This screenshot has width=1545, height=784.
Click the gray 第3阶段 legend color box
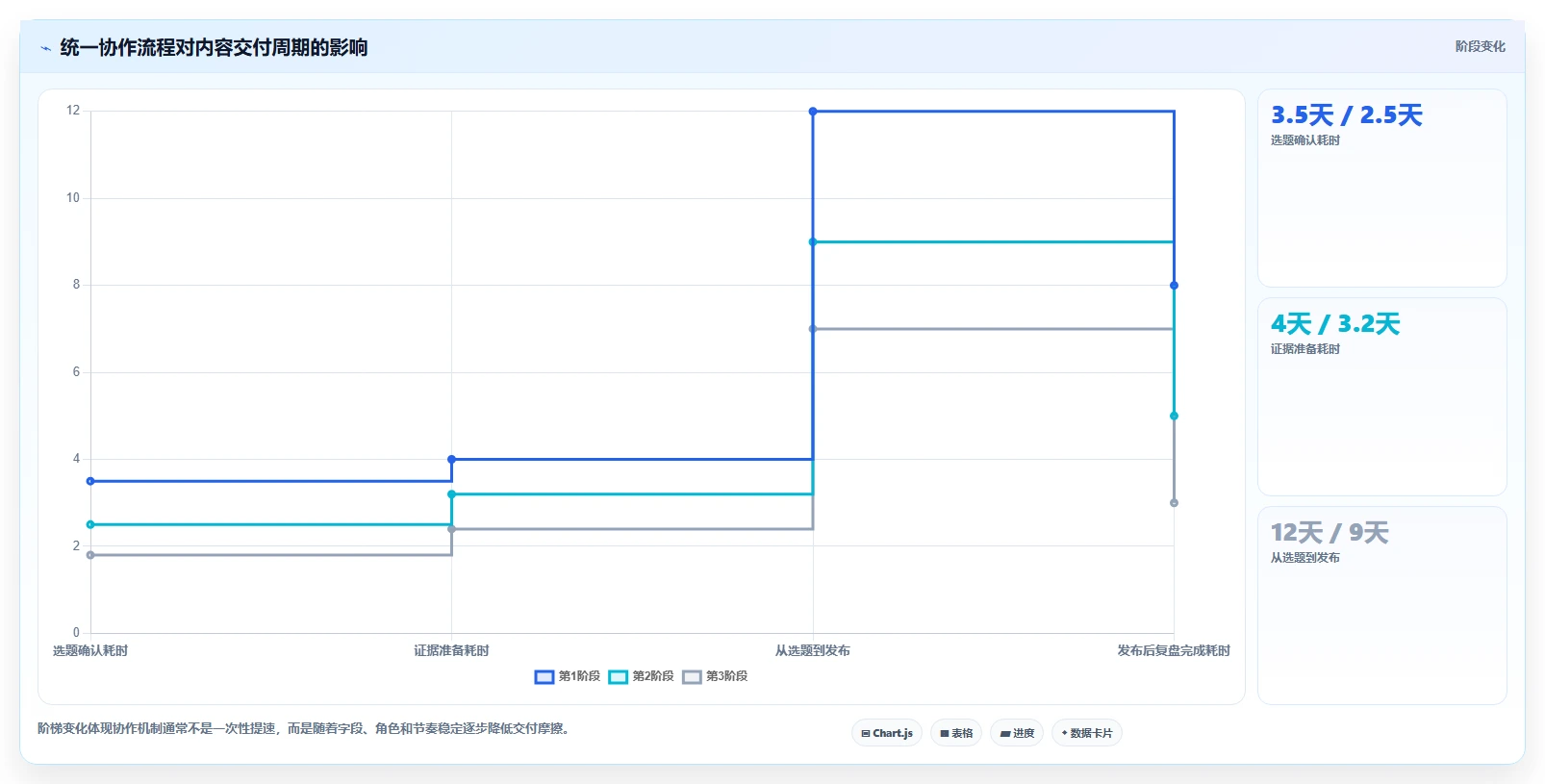coord(693,676)
